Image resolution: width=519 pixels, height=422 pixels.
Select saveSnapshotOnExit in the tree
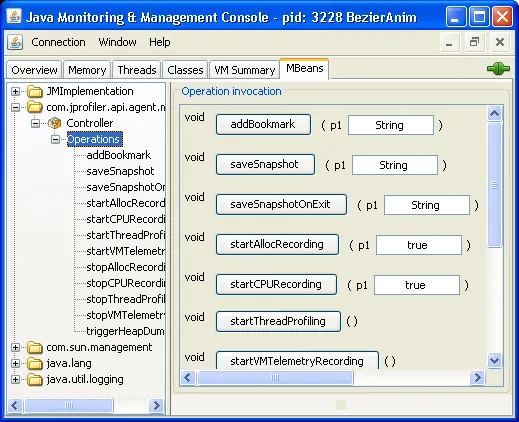pos(126,187)
